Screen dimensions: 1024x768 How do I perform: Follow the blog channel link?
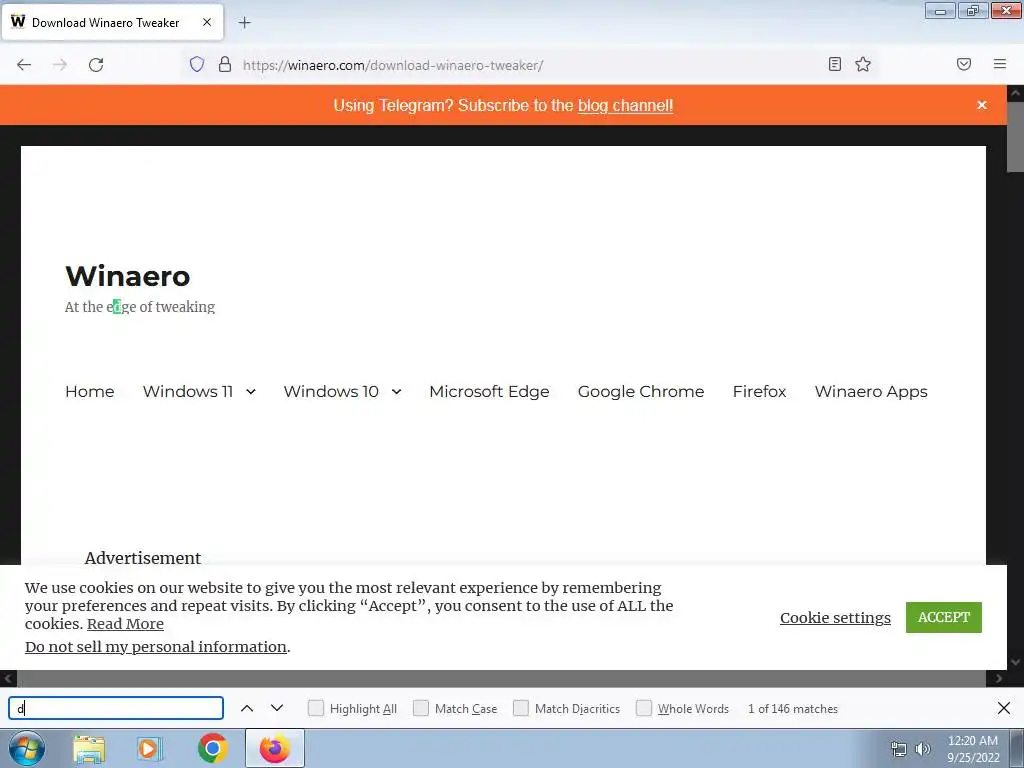[625, 105]
